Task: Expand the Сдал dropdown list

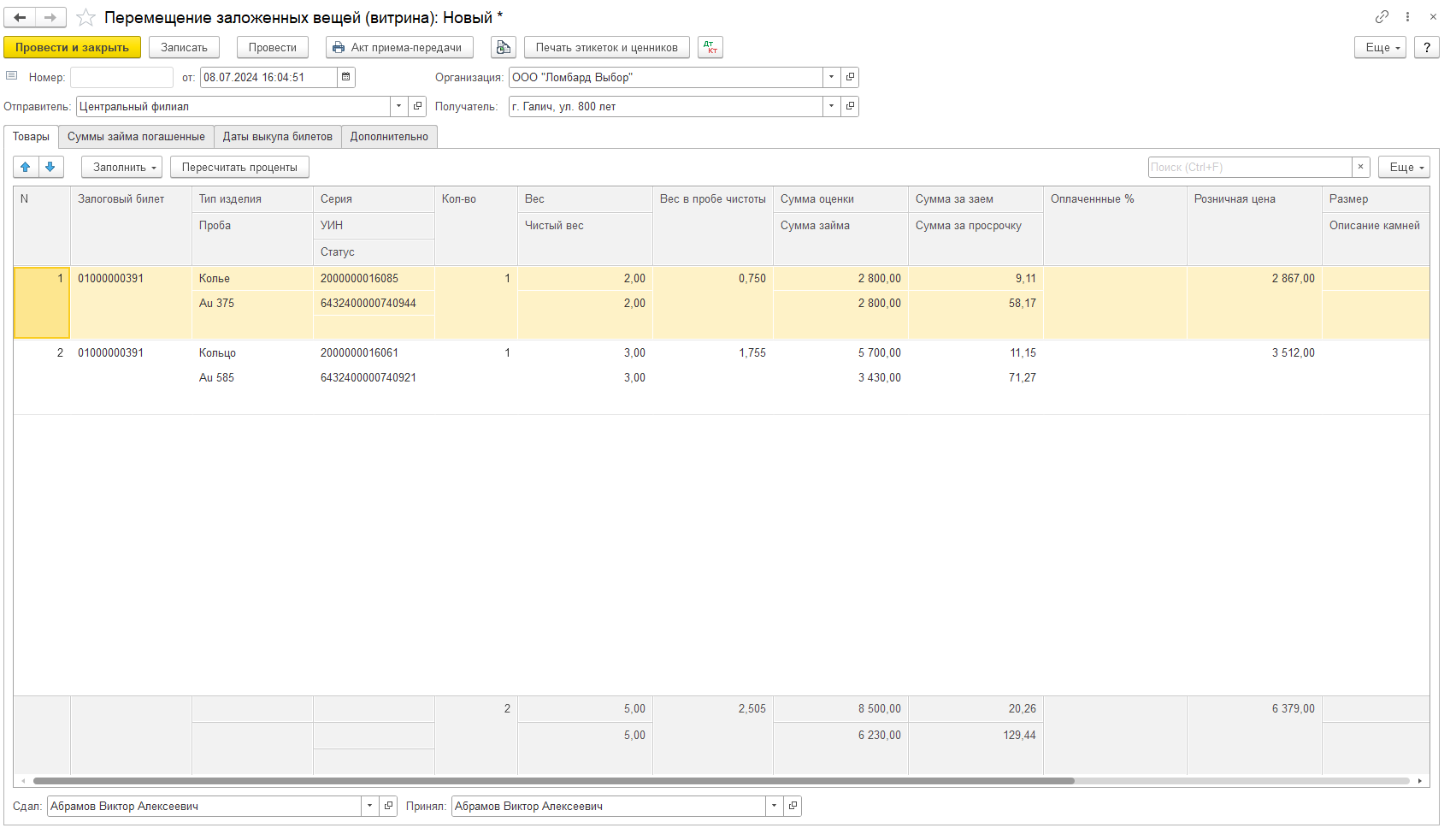Action: (369, 806)
